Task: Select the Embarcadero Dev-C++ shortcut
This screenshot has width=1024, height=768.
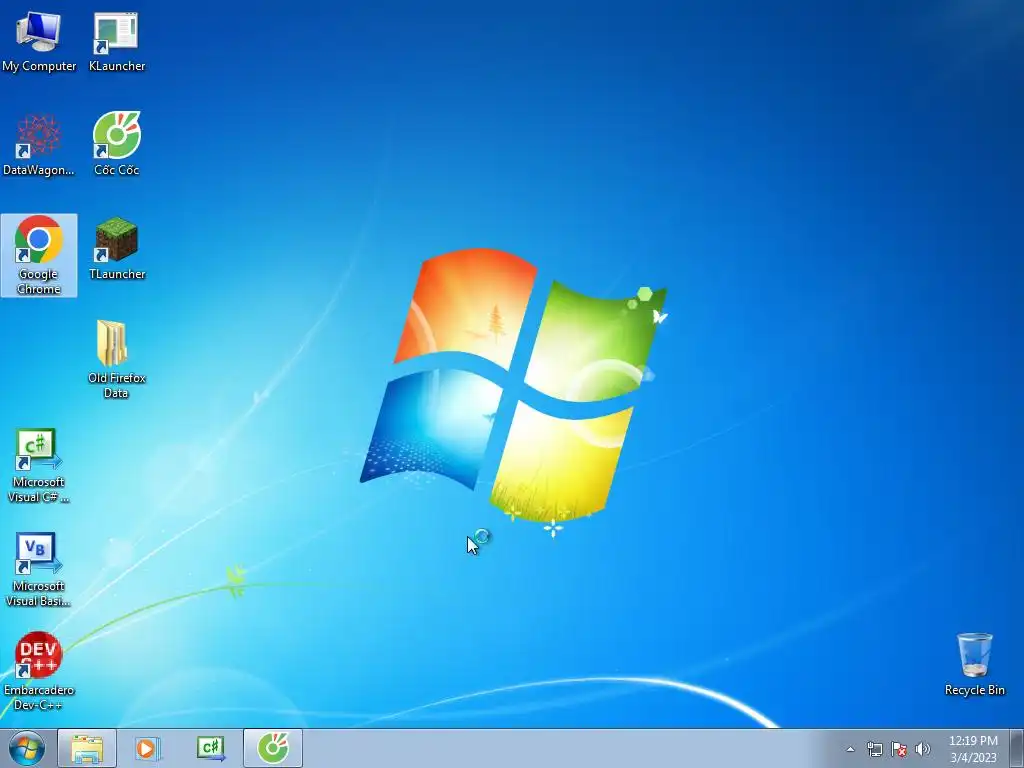Action: coord(39,671)
